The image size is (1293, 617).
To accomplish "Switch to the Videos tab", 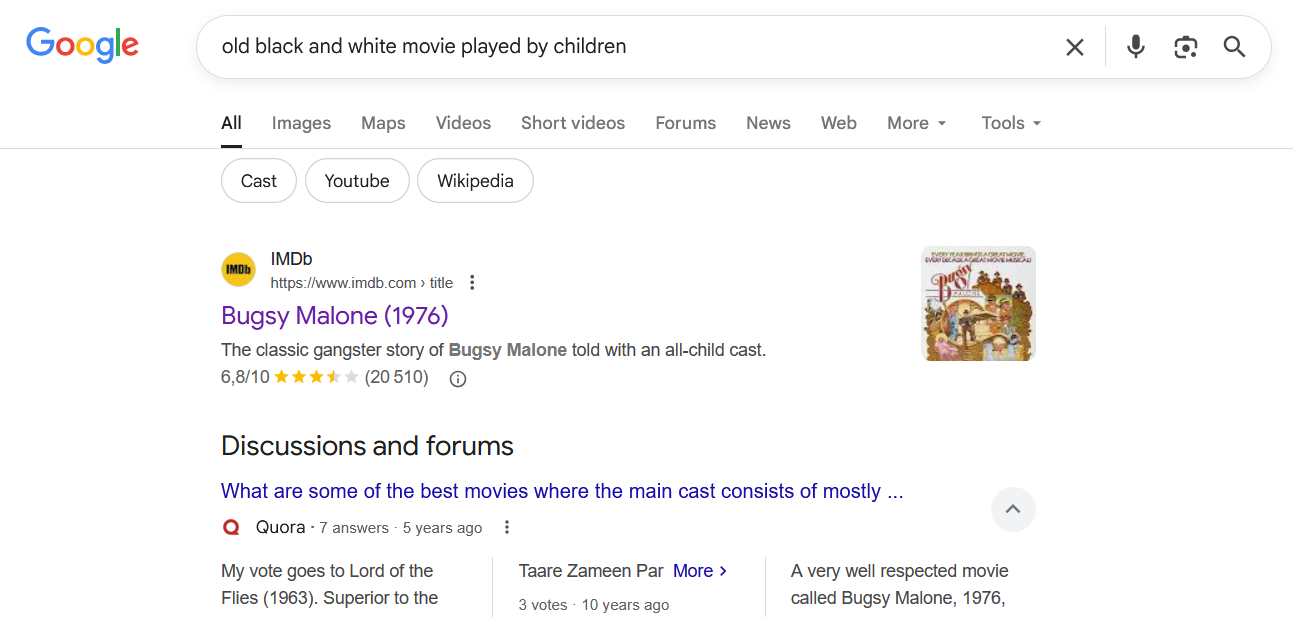I will point(463,123).
